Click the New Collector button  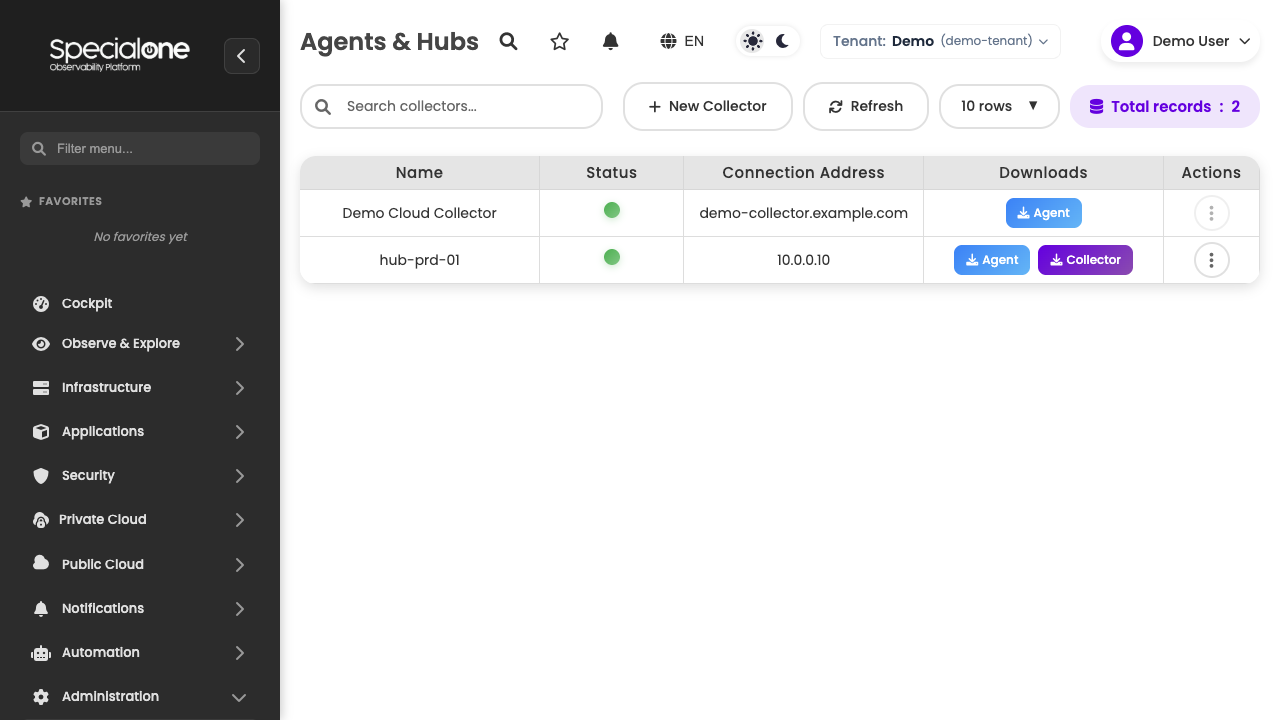[708, 106]
